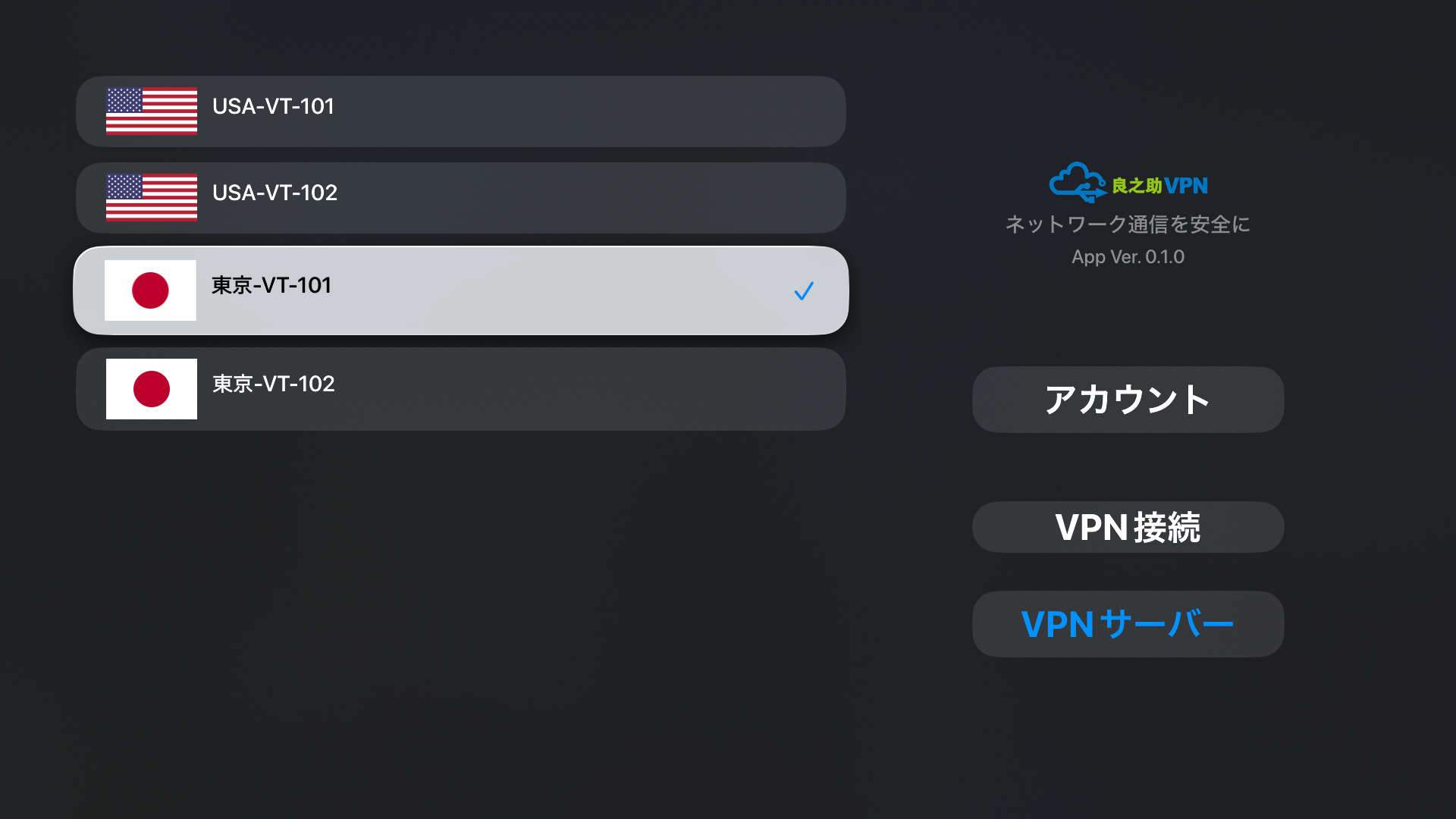The height and width of the screenshot is (819, 1456).
Task: Switch to the VPN接続 screen
Action: pyautogui.click(x=1128, y=527)
